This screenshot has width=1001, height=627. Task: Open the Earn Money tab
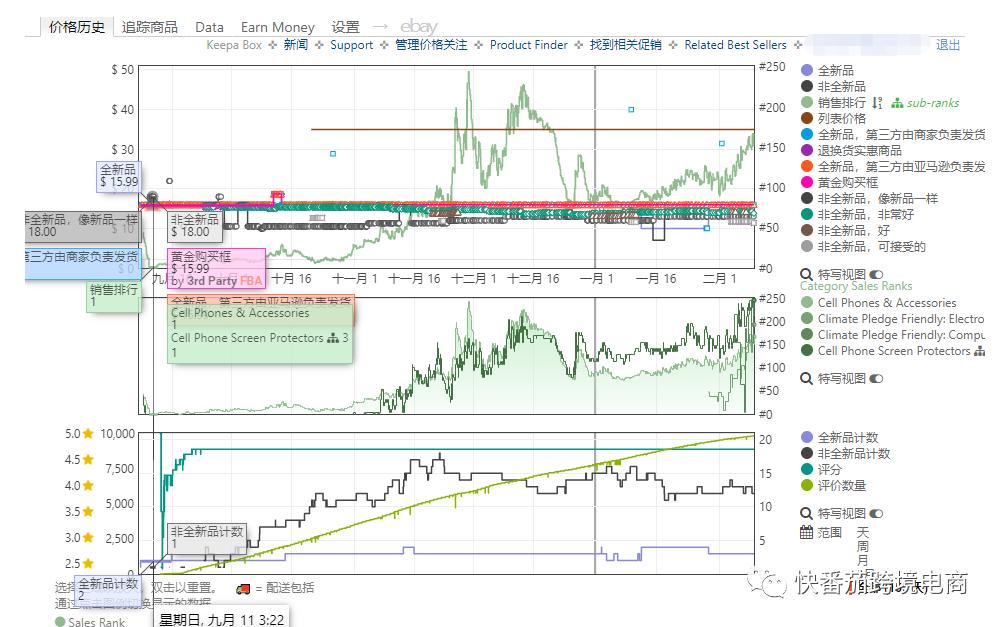[x=277, y=27]
